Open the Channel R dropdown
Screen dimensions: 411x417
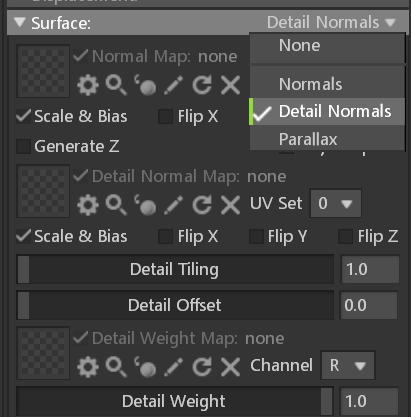[348, 365]
